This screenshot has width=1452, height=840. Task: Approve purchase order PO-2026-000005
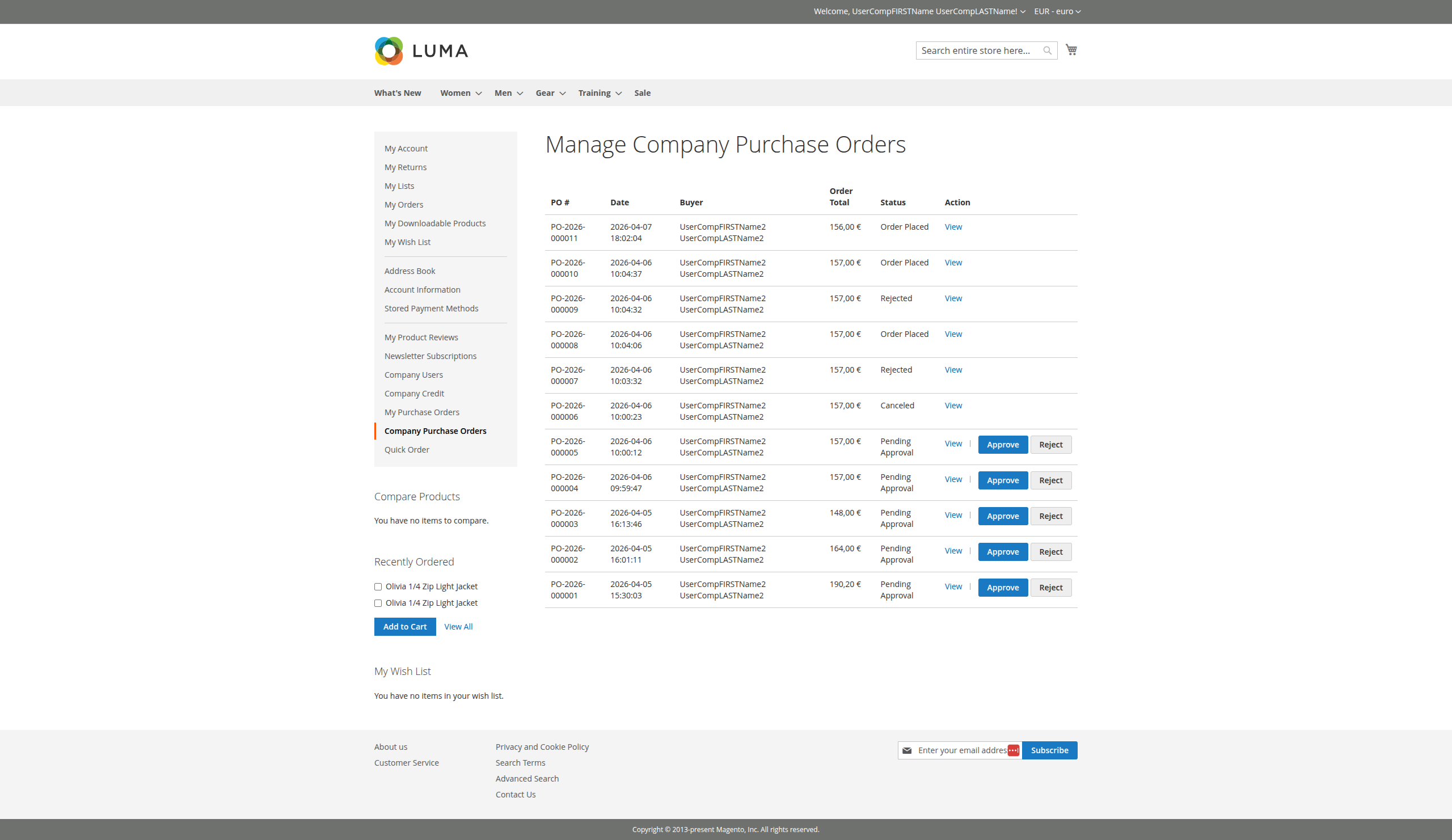tap(1003, 444)
